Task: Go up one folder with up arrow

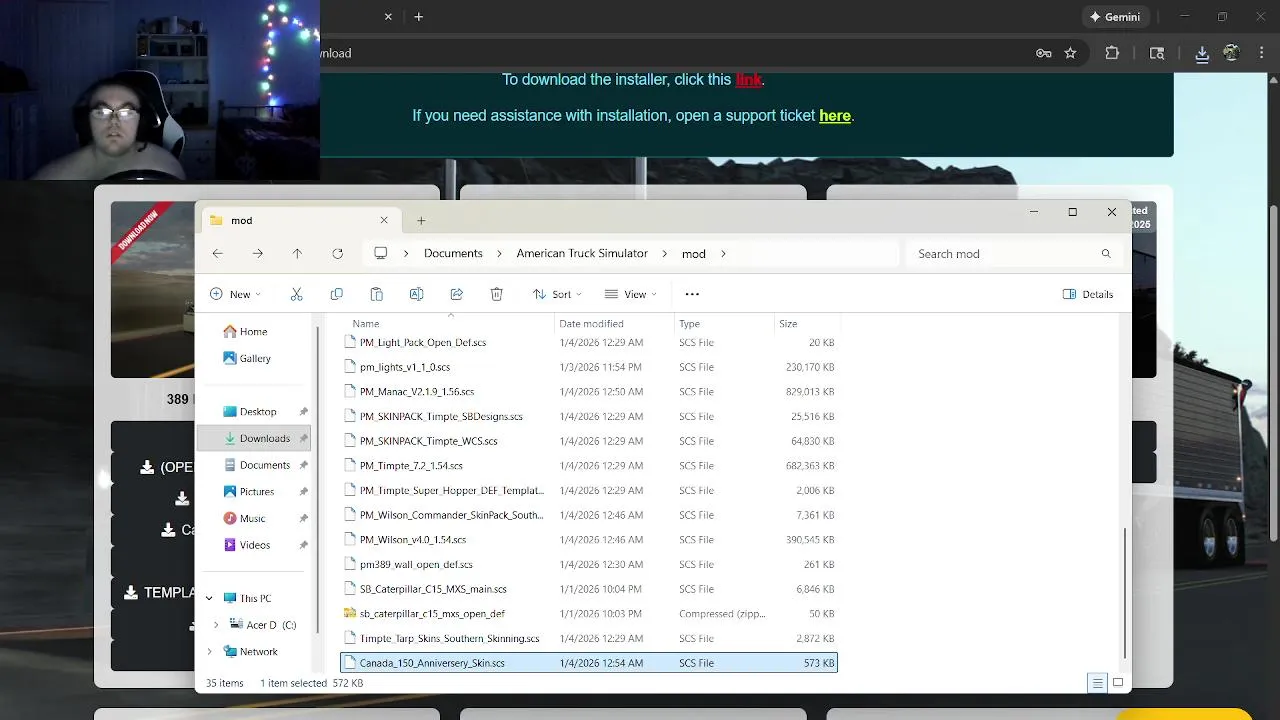Action: [297, 254]
